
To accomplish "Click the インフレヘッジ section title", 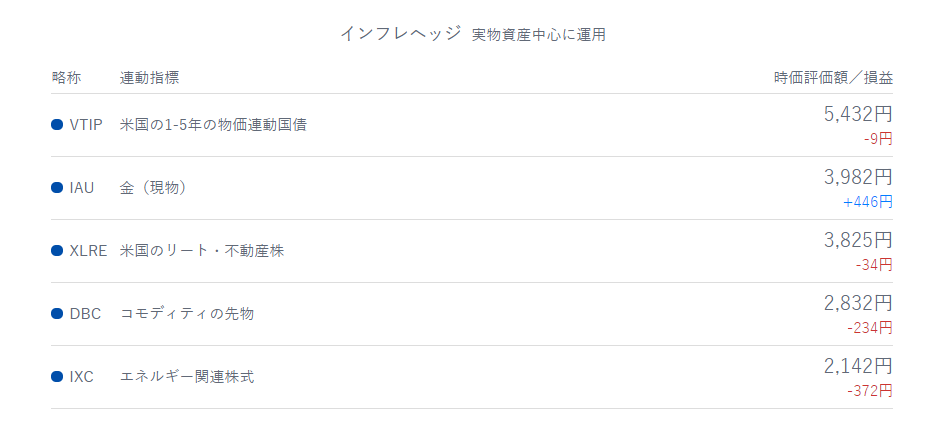I will [400, 34].
